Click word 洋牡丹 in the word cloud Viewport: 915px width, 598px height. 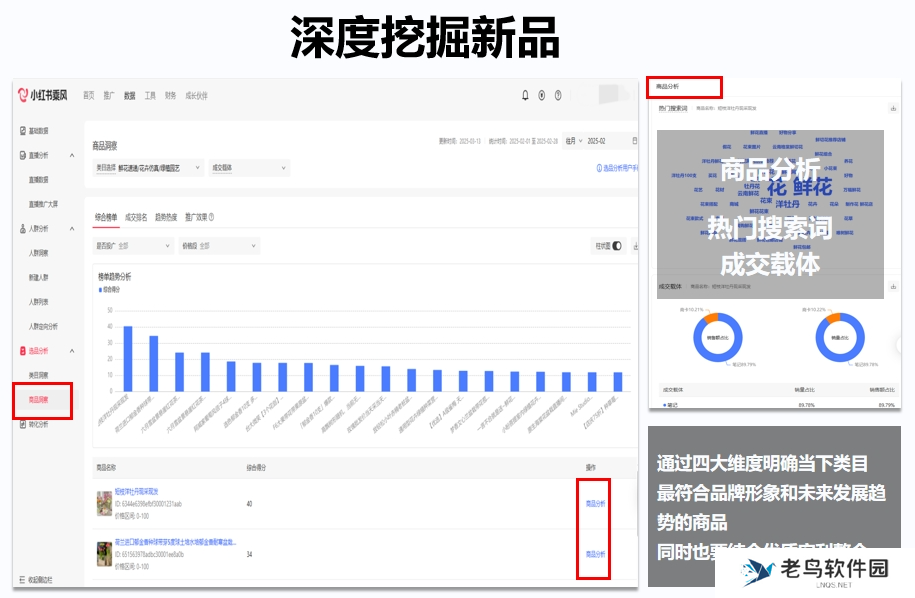pos(787,204)
